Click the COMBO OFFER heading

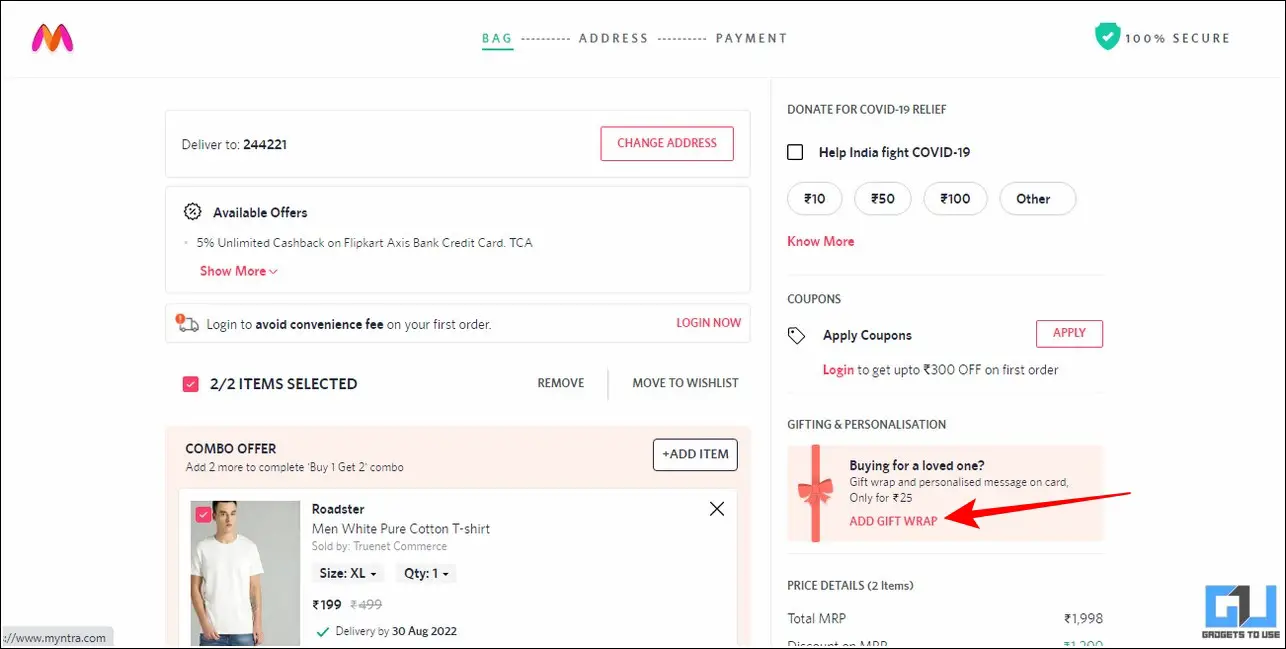pyautogui.click(x=231, y=449)
